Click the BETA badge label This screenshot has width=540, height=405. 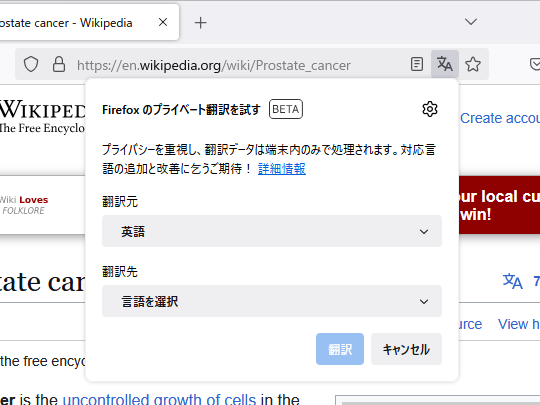[x=286, y=109]
